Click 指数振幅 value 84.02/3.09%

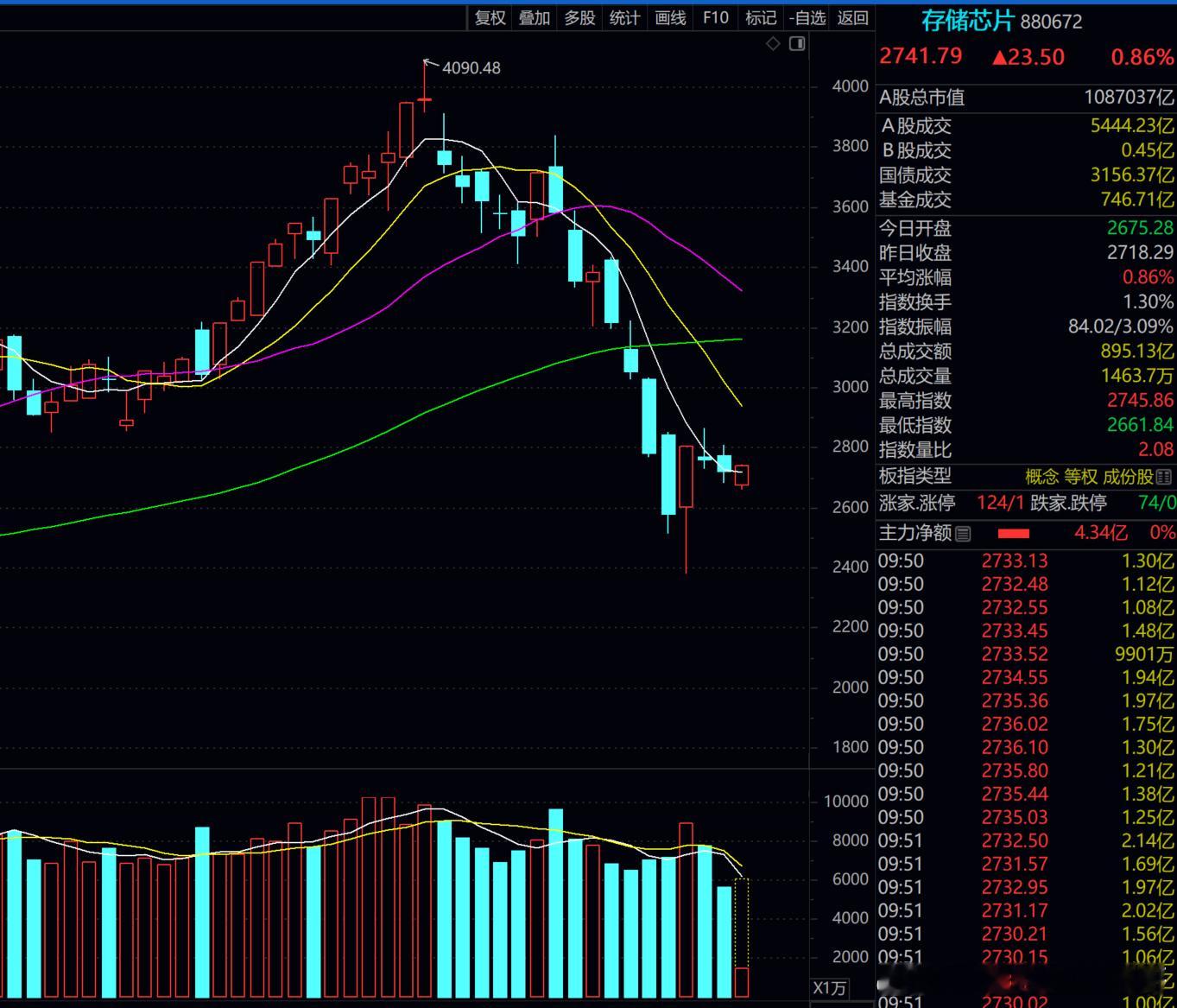tap(1121, 326)
